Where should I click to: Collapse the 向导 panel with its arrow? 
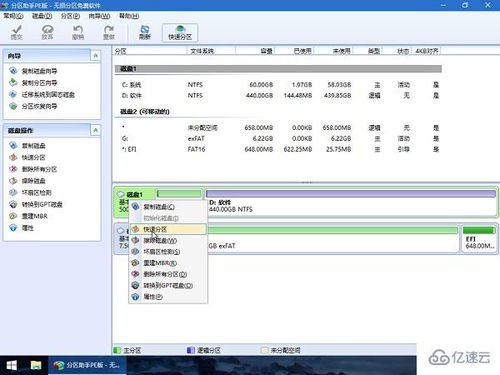(96, 56)
